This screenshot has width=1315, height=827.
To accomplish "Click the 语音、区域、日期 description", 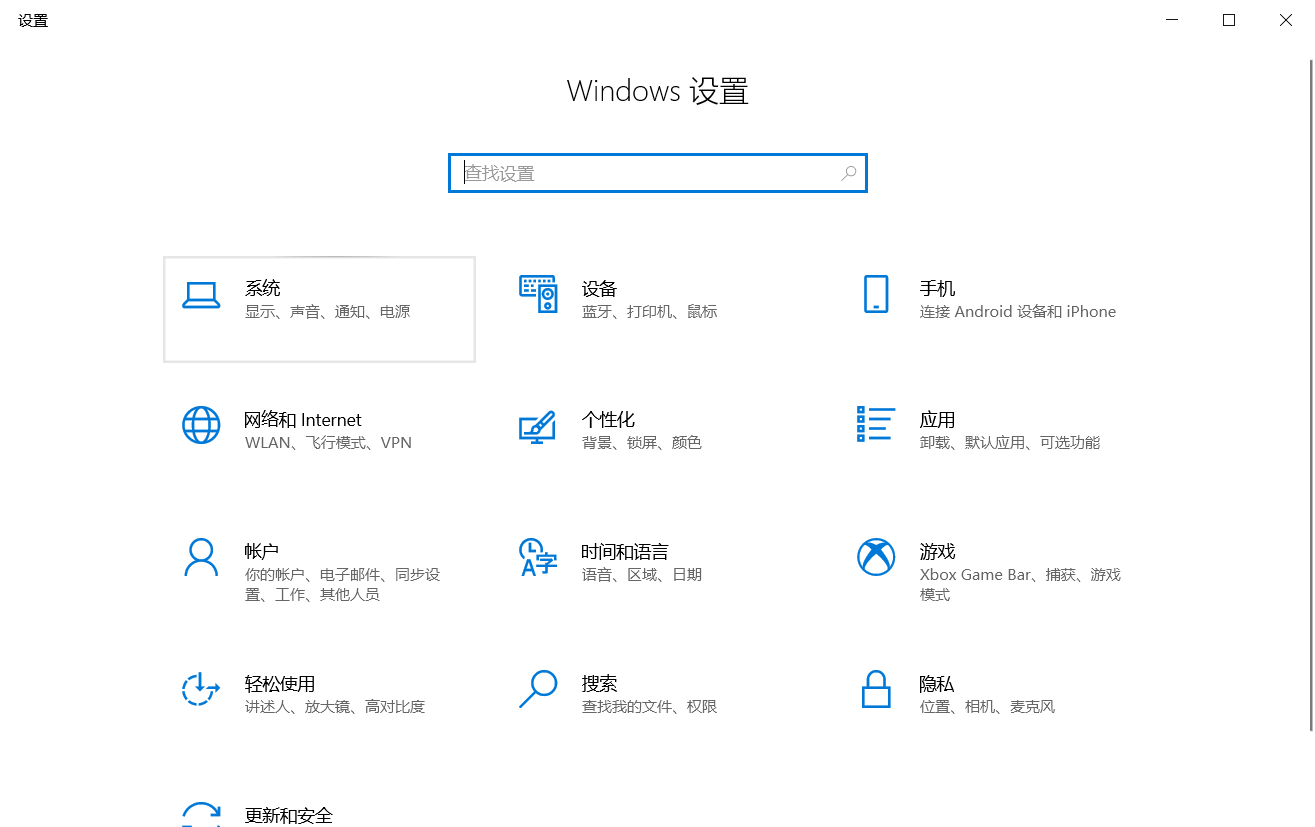I will (x=642, y=575).
